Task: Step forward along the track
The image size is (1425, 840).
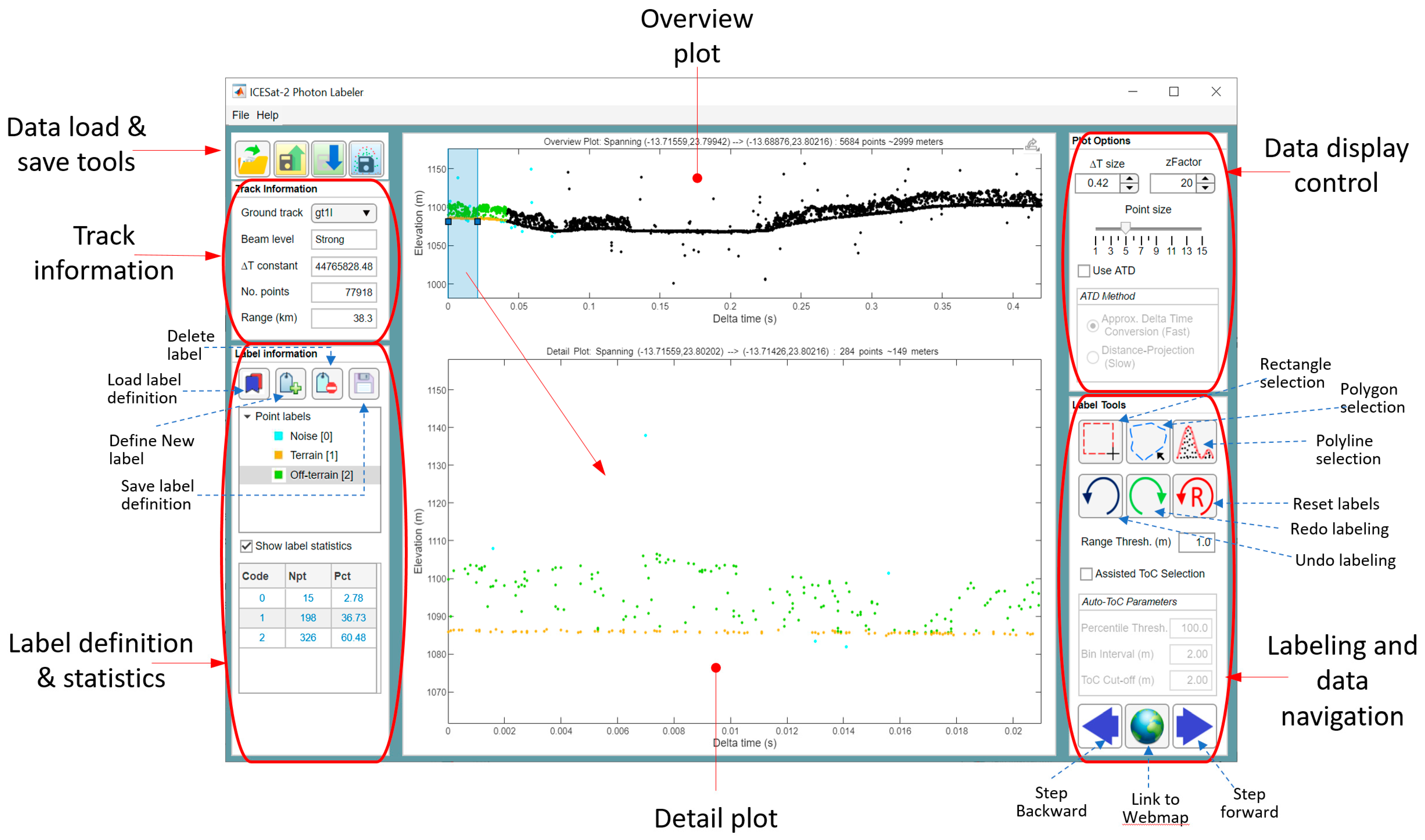Action: (1194, 726)
